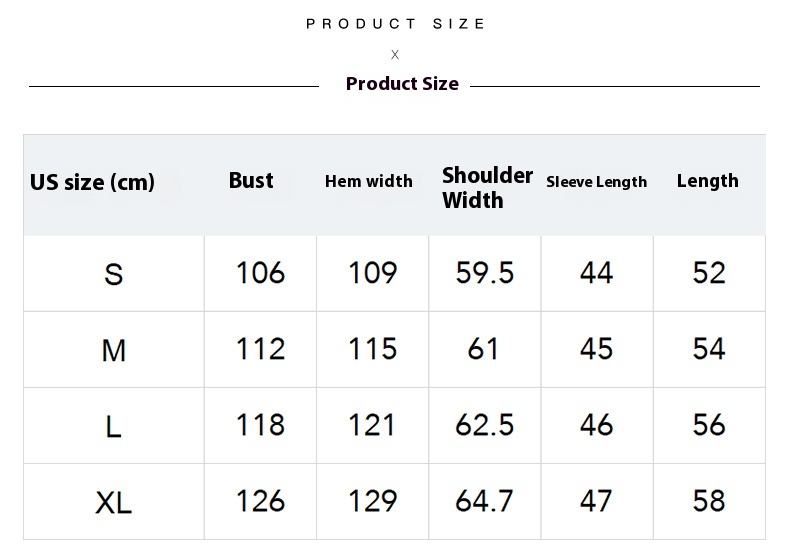This screenshot has width=790, height=556.
Task: Click the length value 58 for XL
Action: [709, 501]
